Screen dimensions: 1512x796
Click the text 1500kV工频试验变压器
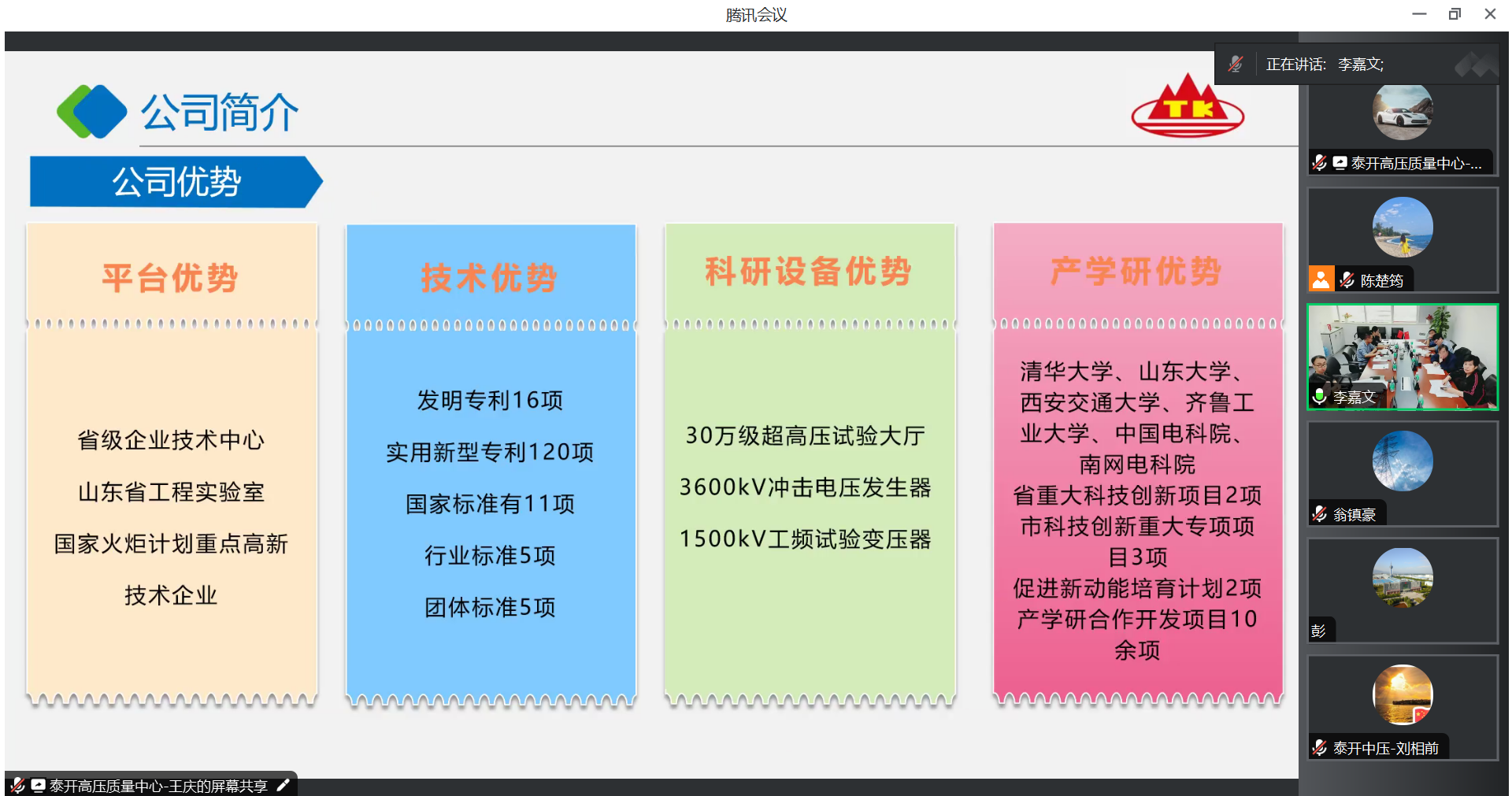tap(805, 539)
